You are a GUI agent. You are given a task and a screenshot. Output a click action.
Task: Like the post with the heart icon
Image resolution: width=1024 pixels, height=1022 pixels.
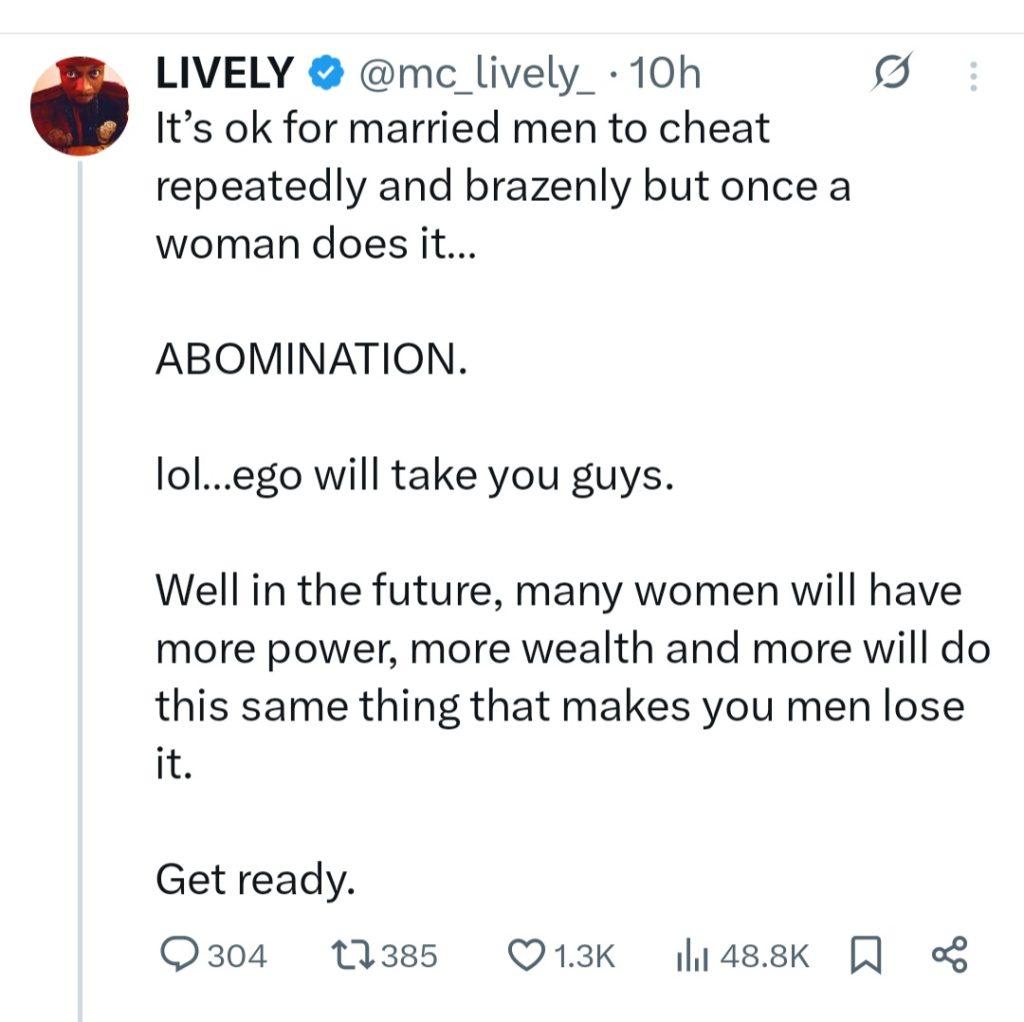[x=526, y=955]
